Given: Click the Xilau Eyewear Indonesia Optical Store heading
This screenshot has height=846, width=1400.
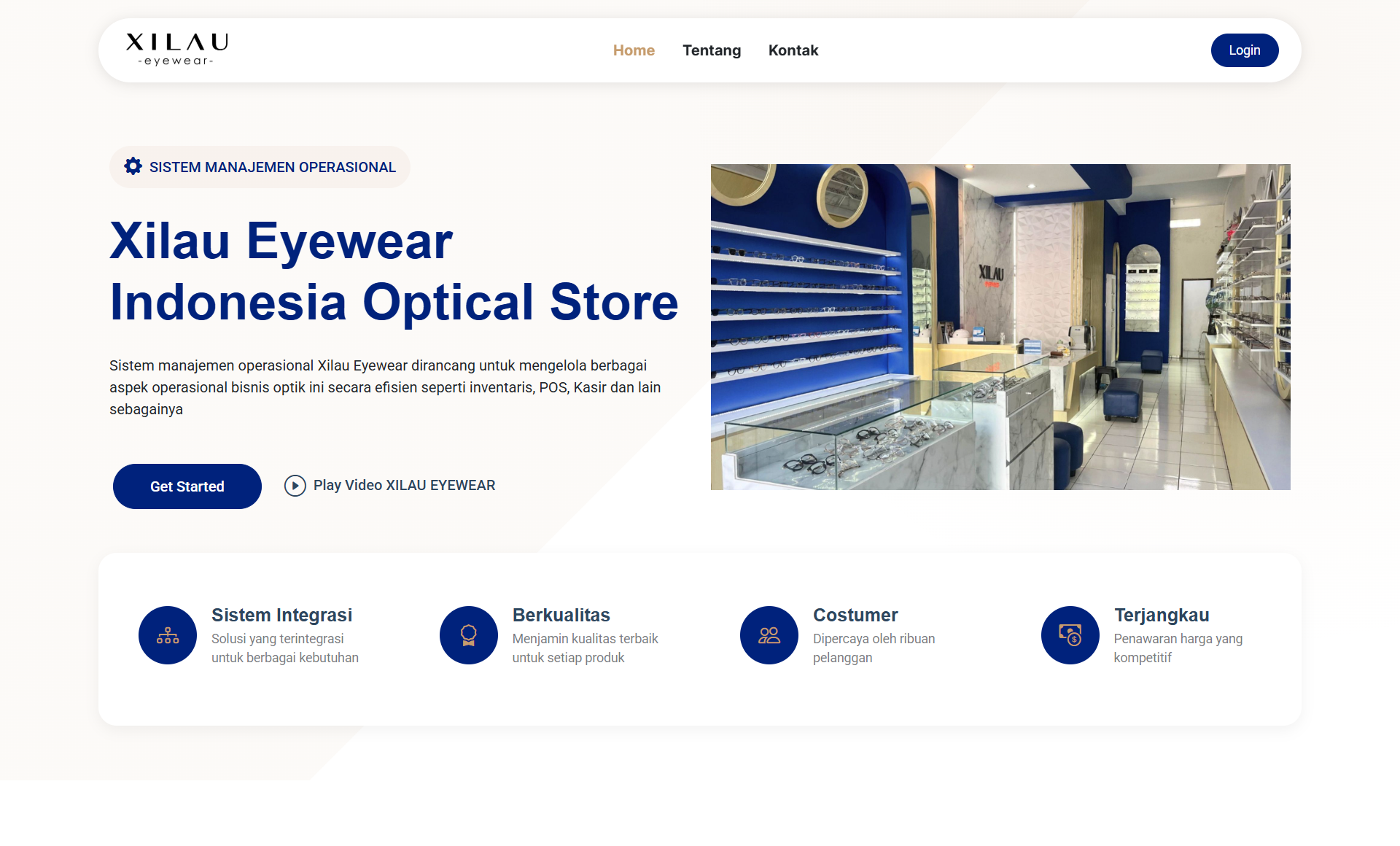Looking at the screenshot, I should (x=394, y=271).
